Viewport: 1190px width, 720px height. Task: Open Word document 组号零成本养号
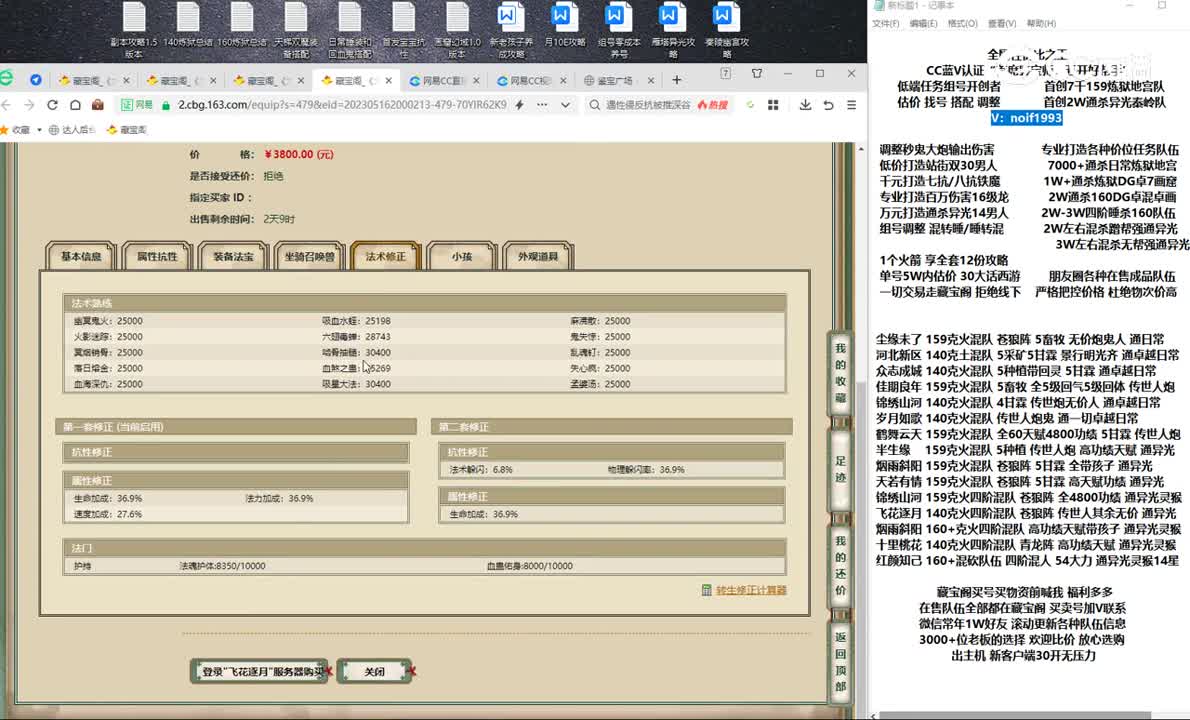[x=619, y=30]
